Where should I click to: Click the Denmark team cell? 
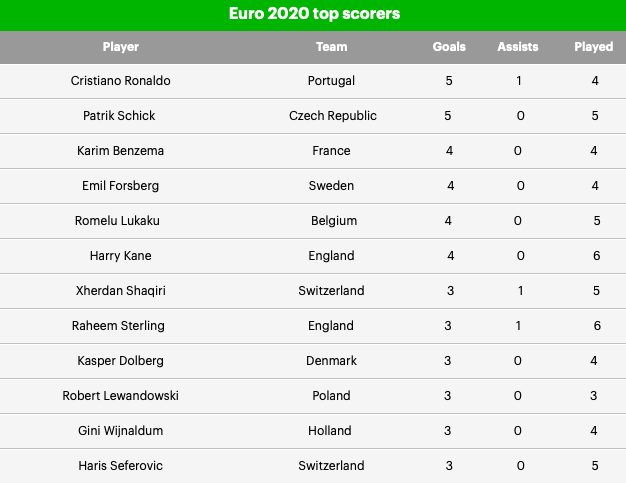pos(332,360)
